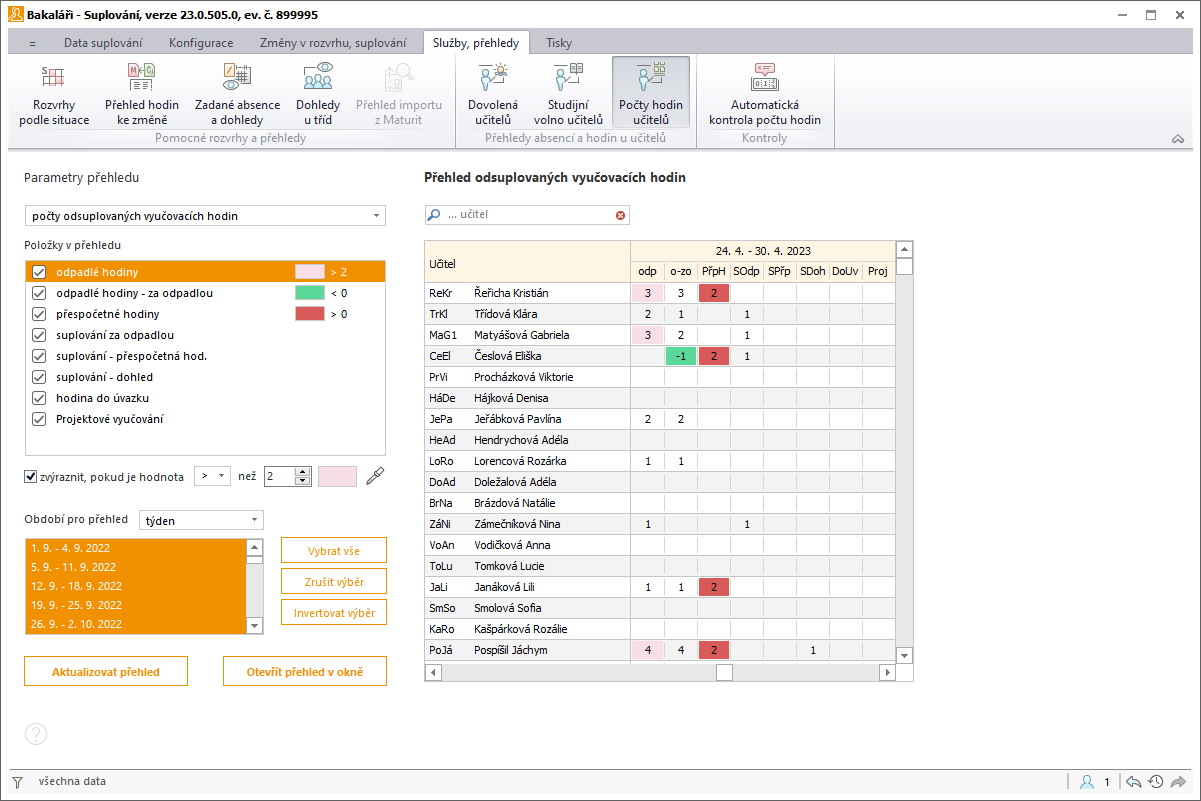Switch to the Tisky tab
1201x801 pixels.
tap(559, 43)
